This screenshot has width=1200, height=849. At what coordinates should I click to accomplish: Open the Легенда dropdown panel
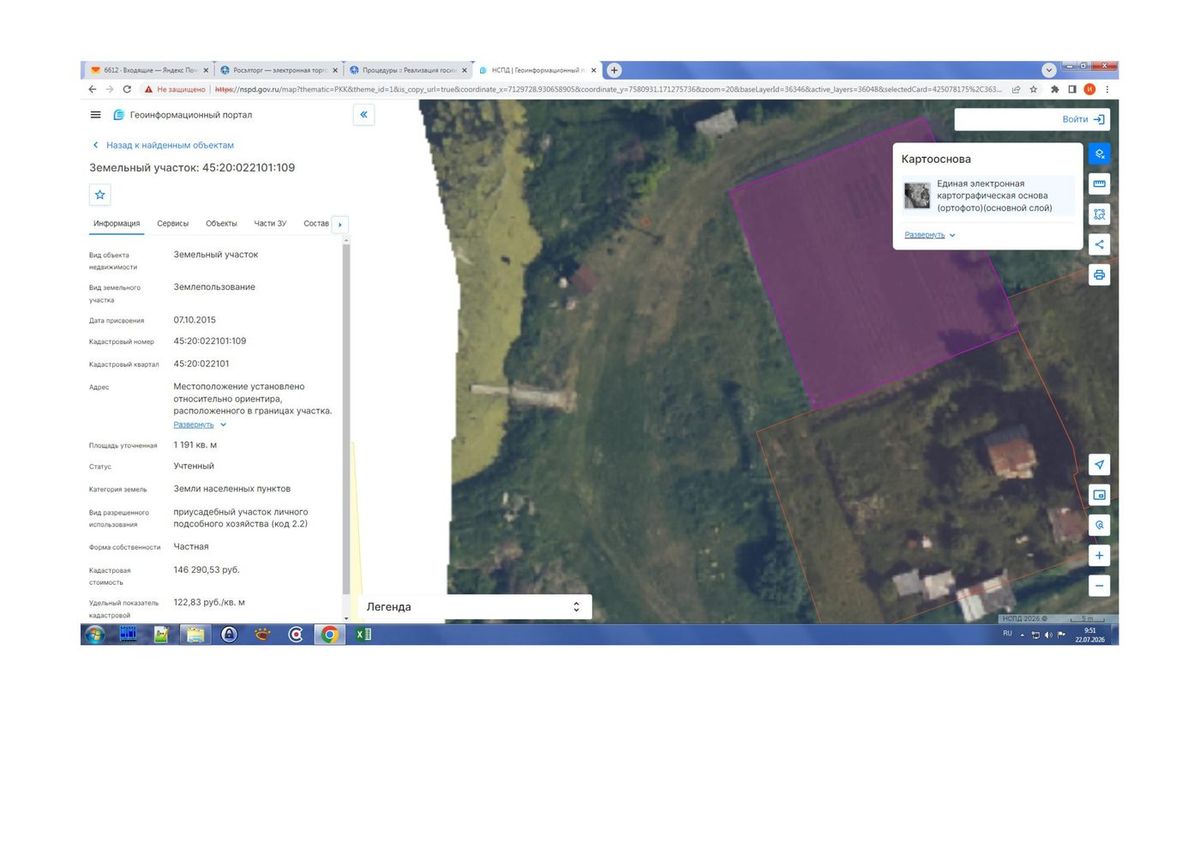475,607
